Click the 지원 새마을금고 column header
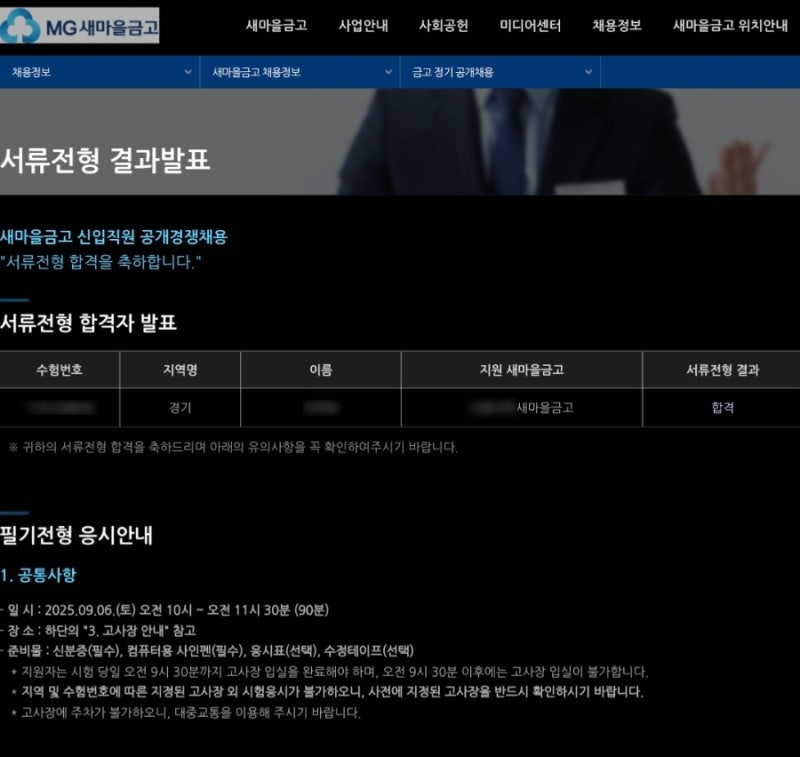The image size is (800, 757). click(x=522, y=369)
